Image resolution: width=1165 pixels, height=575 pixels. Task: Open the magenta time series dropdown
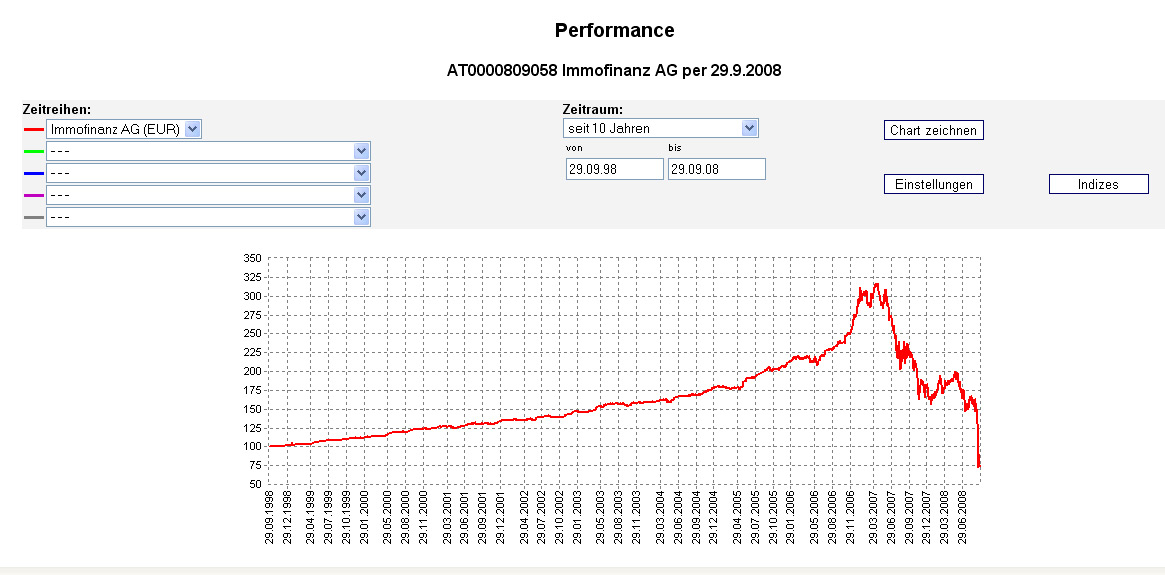208,195
